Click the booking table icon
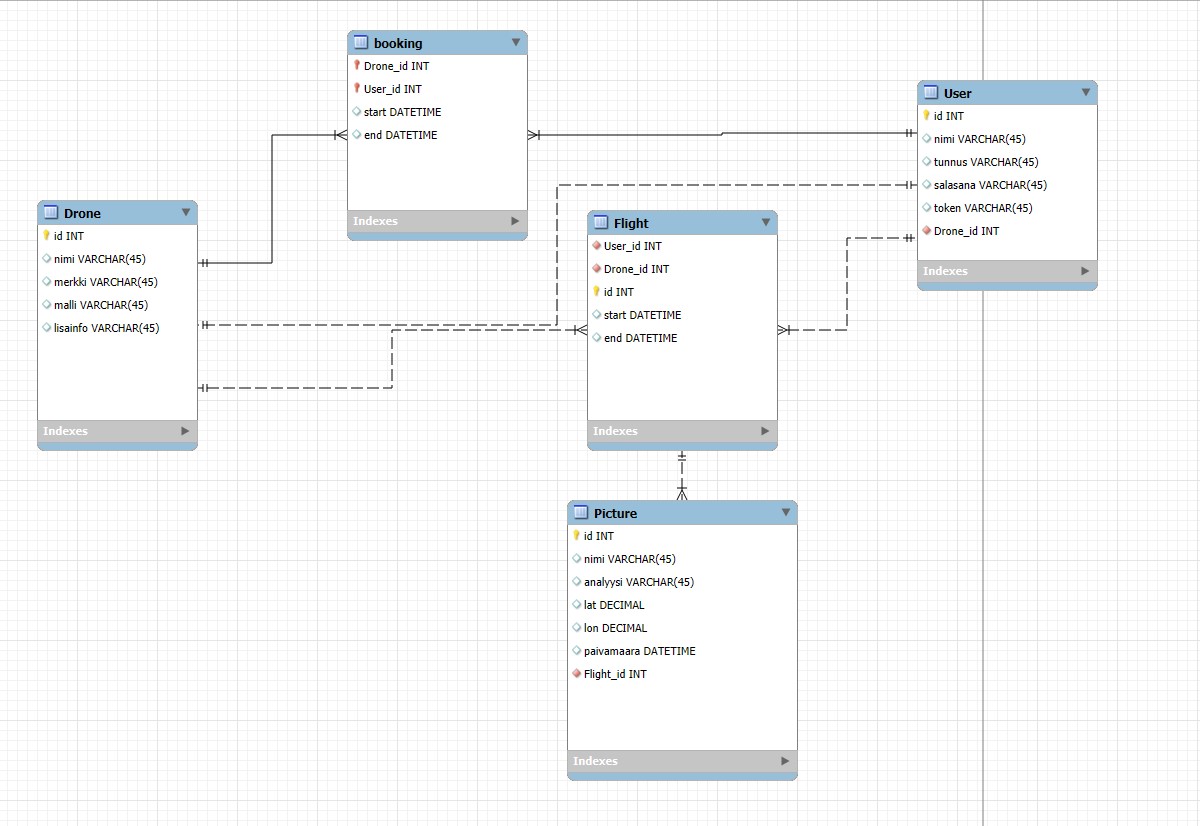The height and width of the screenshot is (826, 1200). point(361,43)
